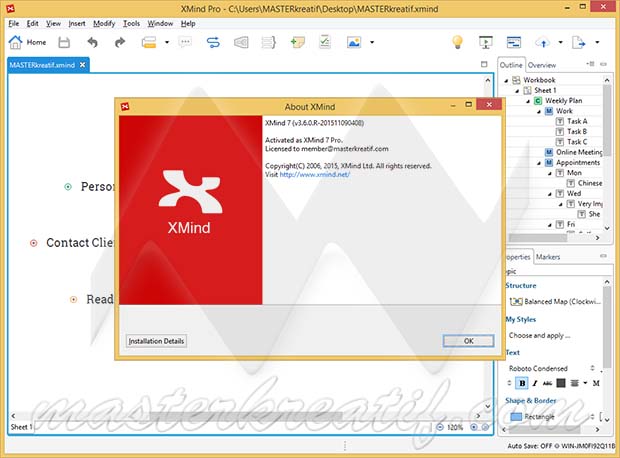The height and width of the screenshot is (458, 620).
Task: Switch to the Markers tab
Action: click(x=548, y=257)
